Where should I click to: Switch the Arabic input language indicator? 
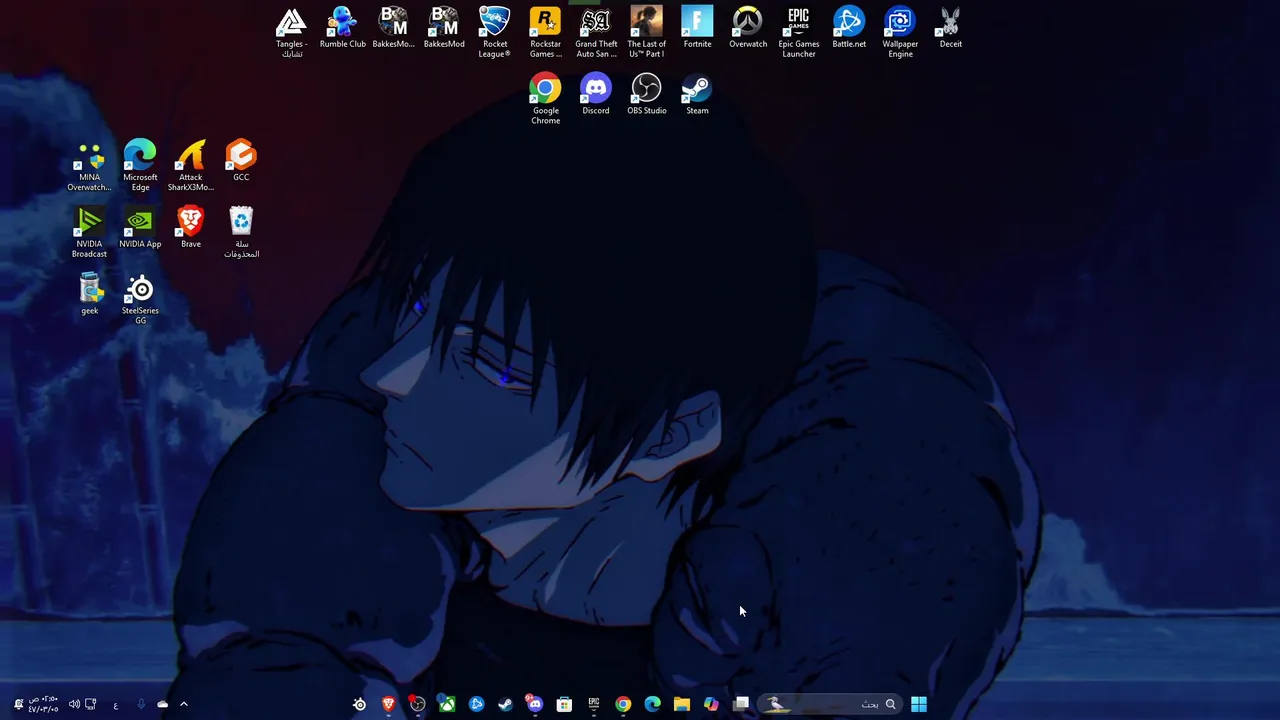click(x=115, y=705)
